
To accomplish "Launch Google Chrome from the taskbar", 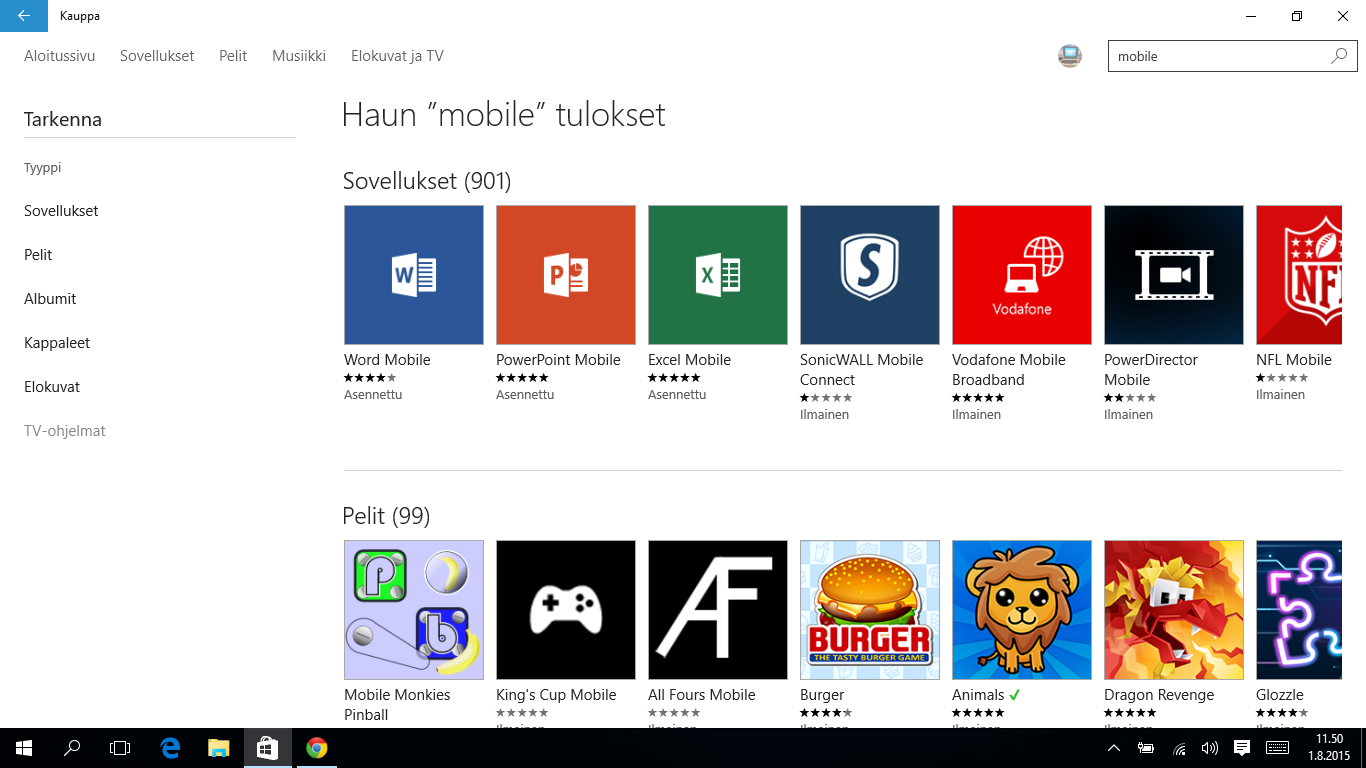I will [316, 748].
